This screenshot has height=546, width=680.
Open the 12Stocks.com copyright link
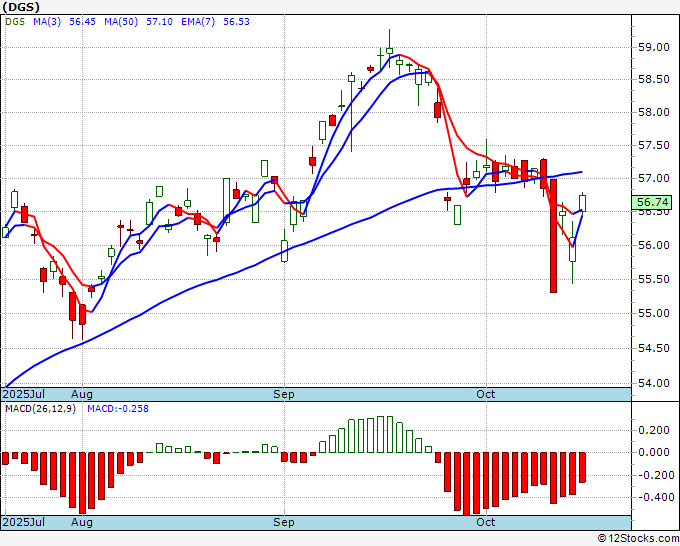click(638, 539)
